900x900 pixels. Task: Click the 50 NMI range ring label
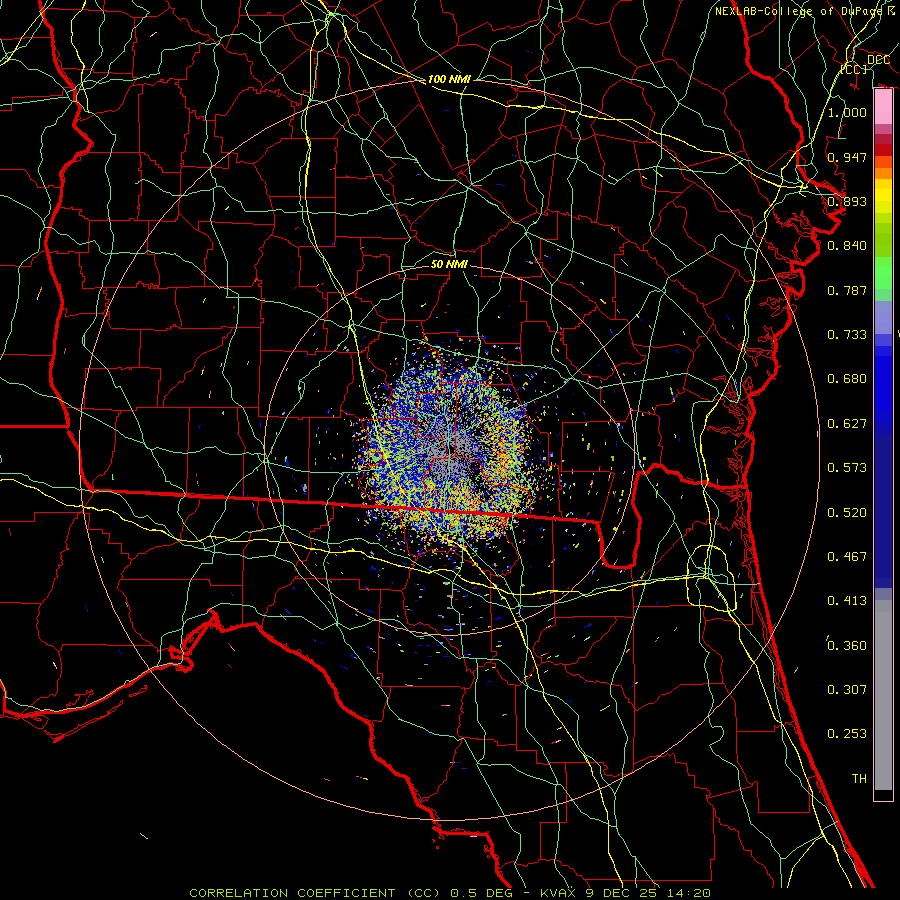449,264
